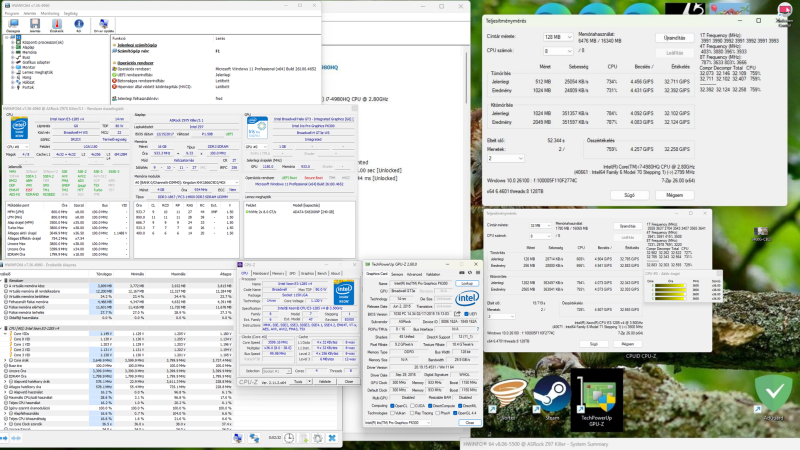Switch to the Mainboard tab in CPU-Z
Image resolution: width=800 pixels, height=450 pixels.
click(261, 273)
